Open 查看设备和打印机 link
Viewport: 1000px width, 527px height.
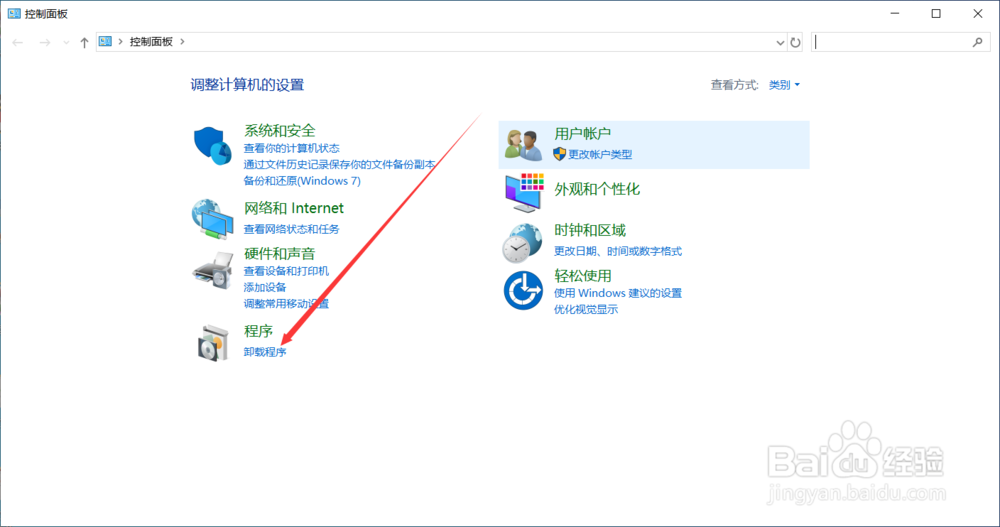pos(286,271)
